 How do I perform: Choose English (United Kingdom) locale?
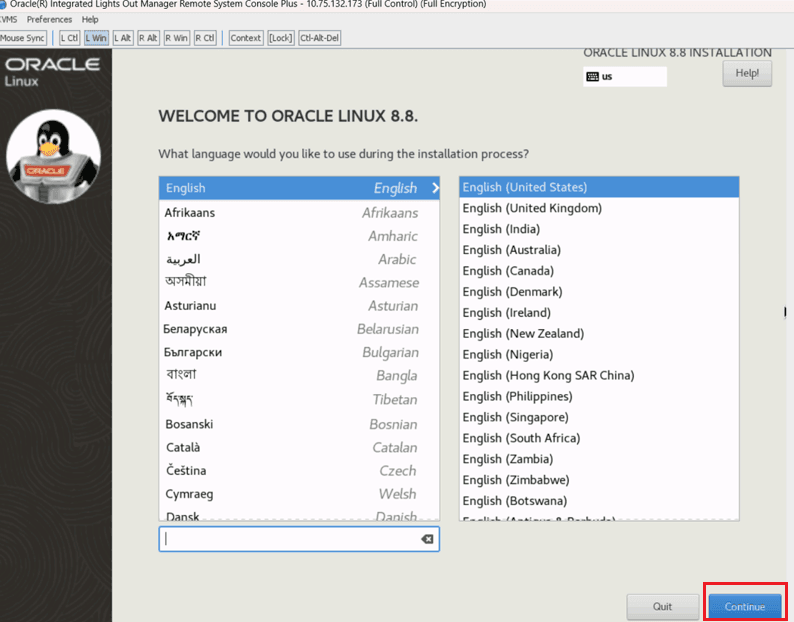coord(599,208)
